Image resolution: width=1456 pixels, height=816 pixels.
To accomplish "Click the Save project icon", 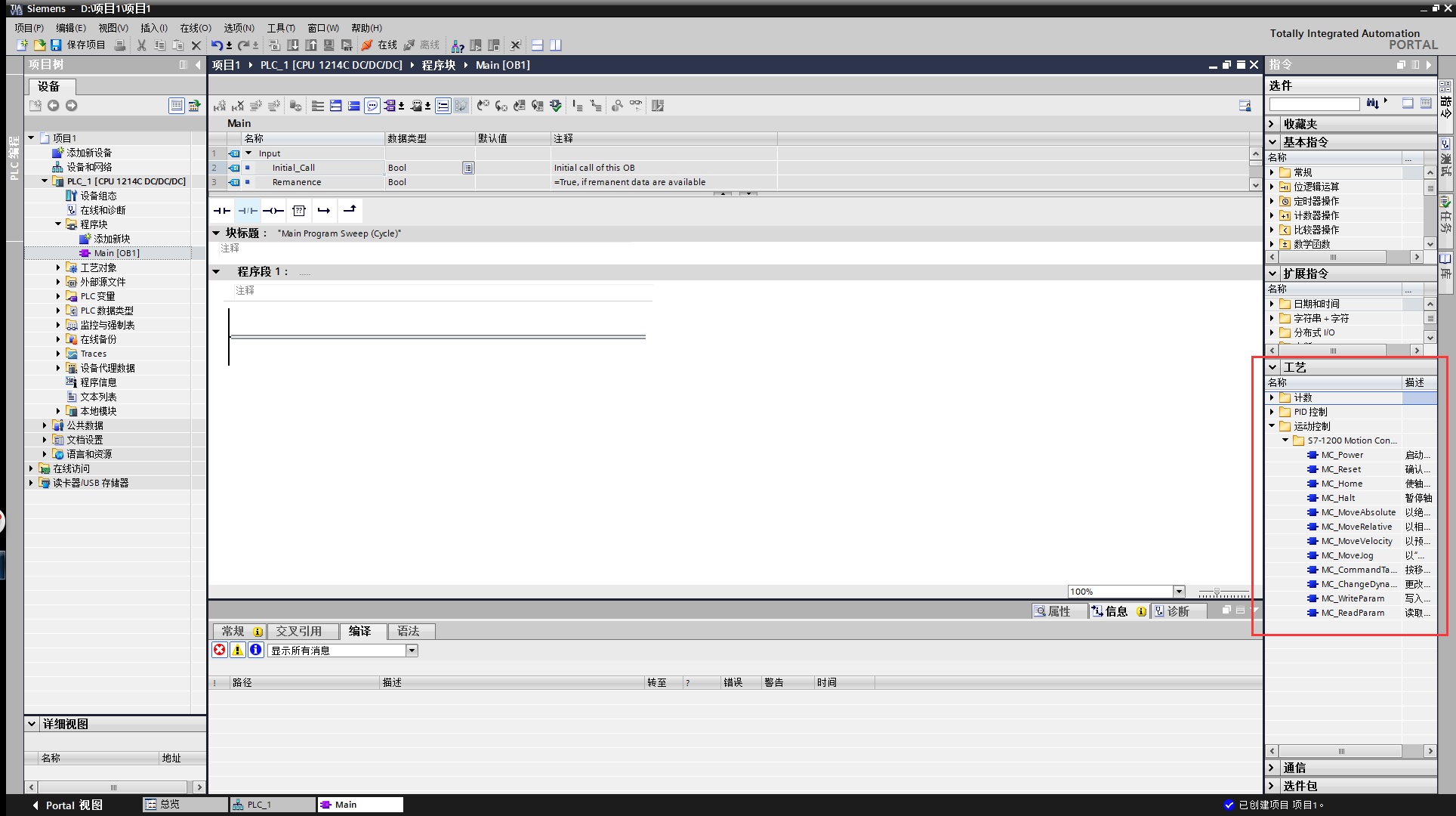I will tap(56, 45).
